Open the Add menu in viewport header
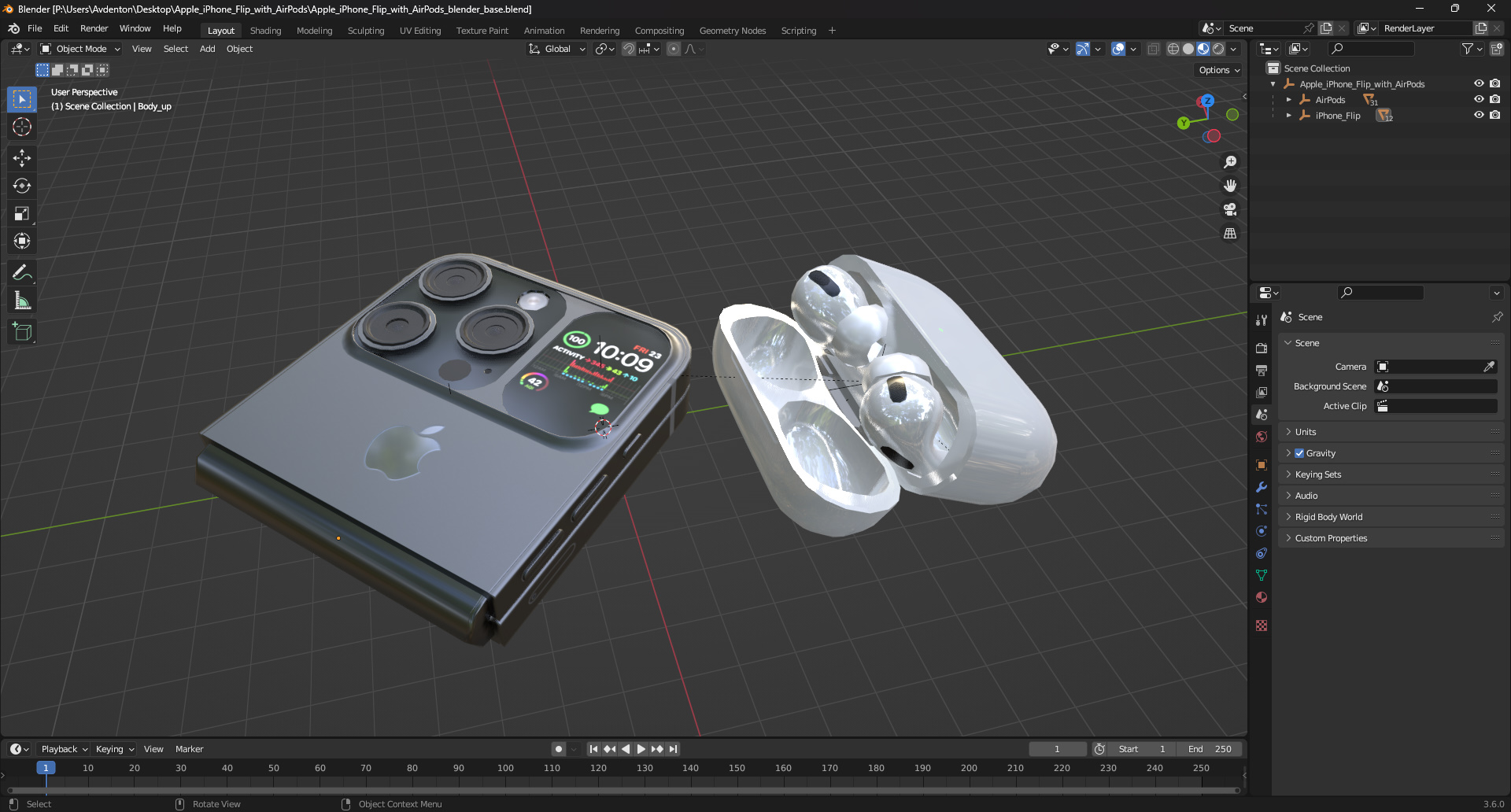The height and width of the screenshot is (812, 1511). coord(208,49)
